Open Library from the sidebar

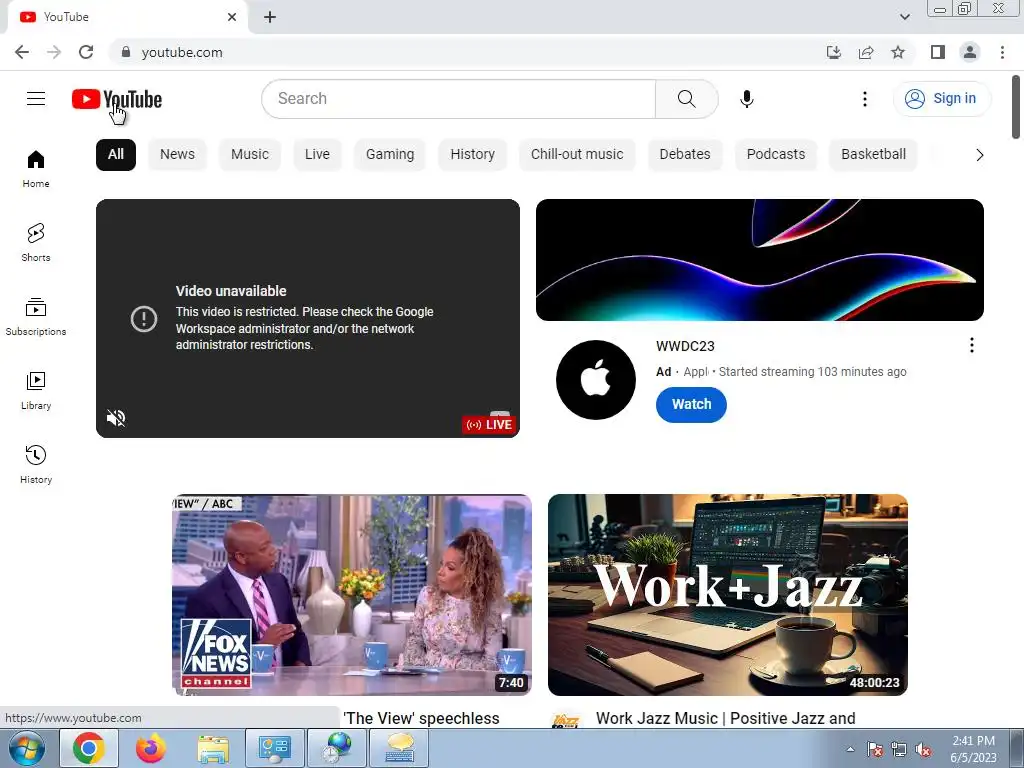[x=36, y=391]
